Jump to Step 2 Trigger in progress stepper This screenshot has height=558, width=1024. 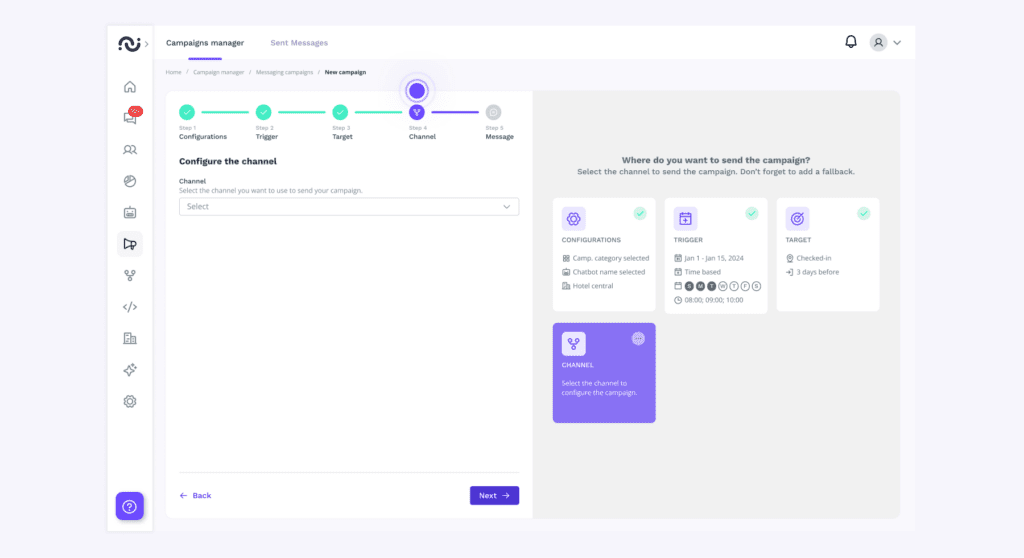pos(264,113)
